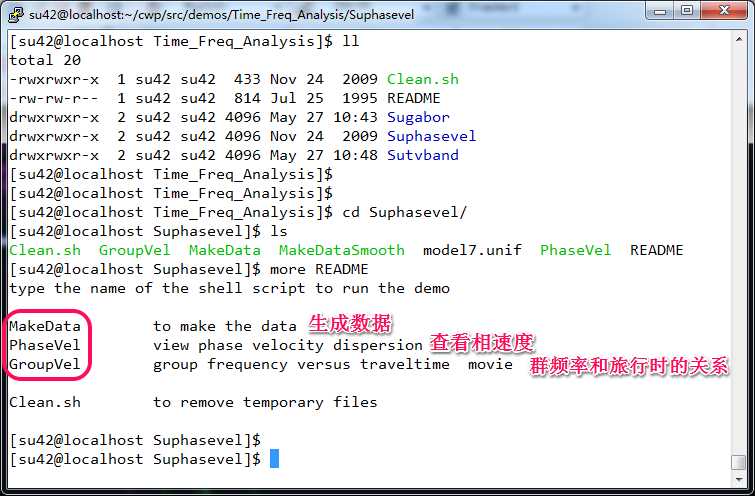
Task: Click 'to remove temporary files' text
Action: 265,403
